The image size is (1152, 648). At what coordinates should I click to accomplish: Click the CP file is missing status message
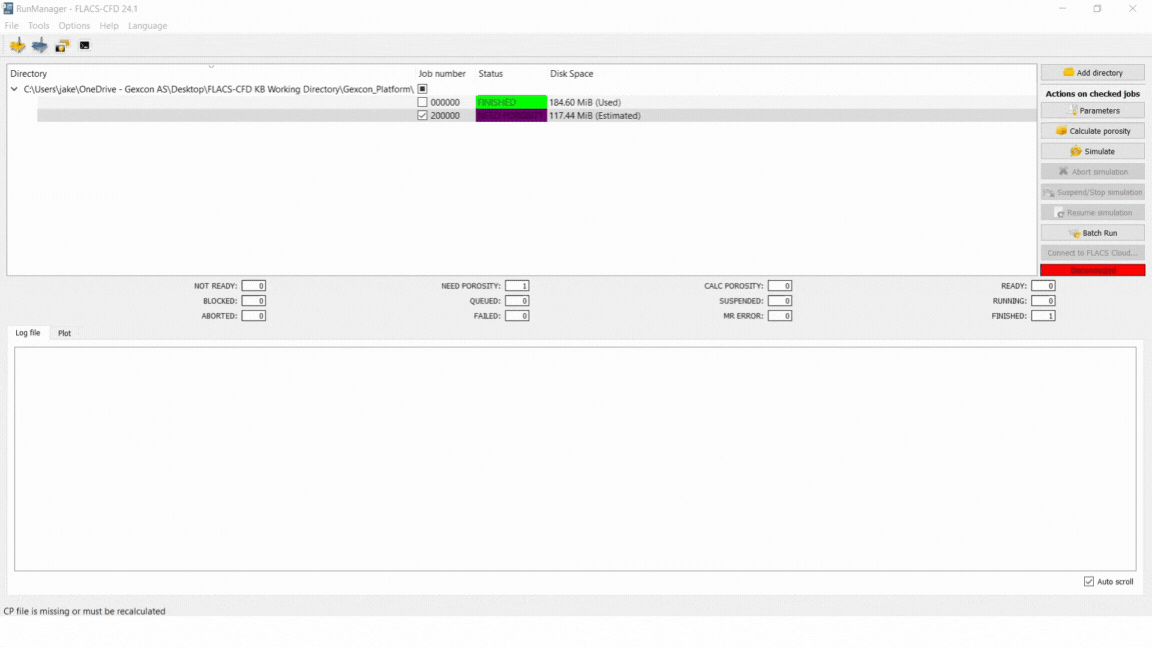[x=84, y=611]
